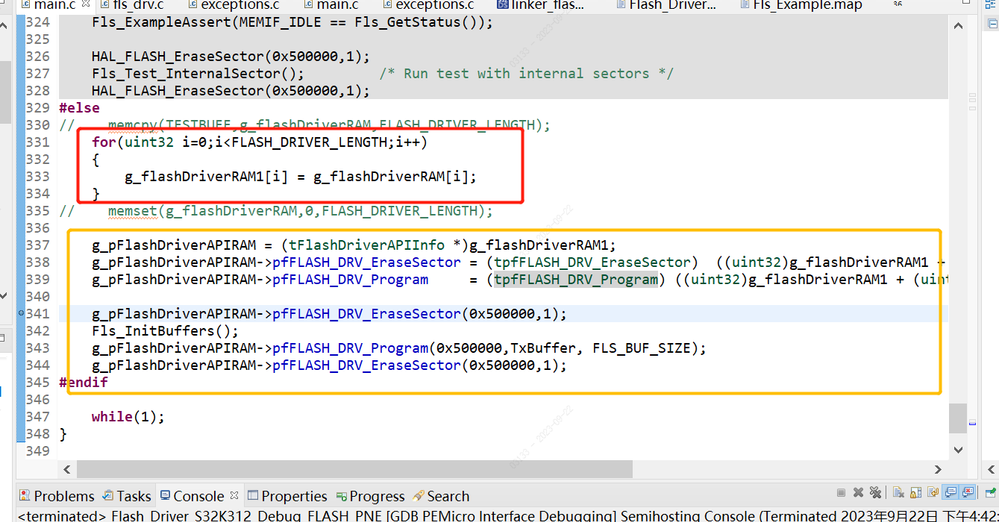Toggle Word Wrap in the Console toolbar
This screenshot has width=999, height=522.
click(x=933, y=493)
